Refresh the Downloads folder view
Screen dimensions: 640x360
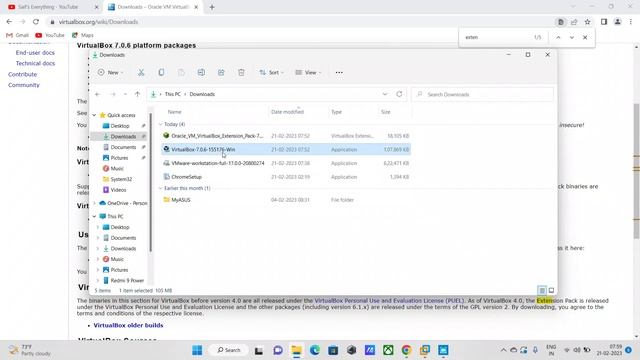coord(399,94)
